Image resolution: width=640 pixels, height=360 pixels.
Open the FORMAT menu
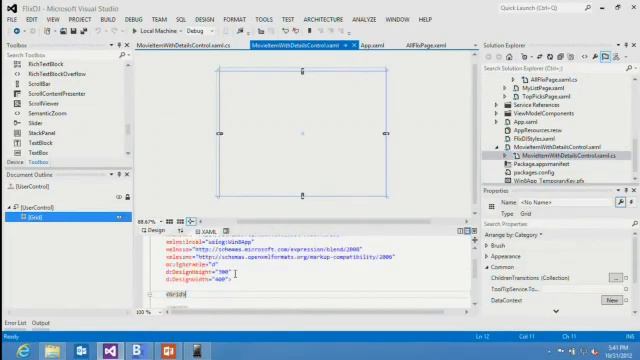coord(235,20)
